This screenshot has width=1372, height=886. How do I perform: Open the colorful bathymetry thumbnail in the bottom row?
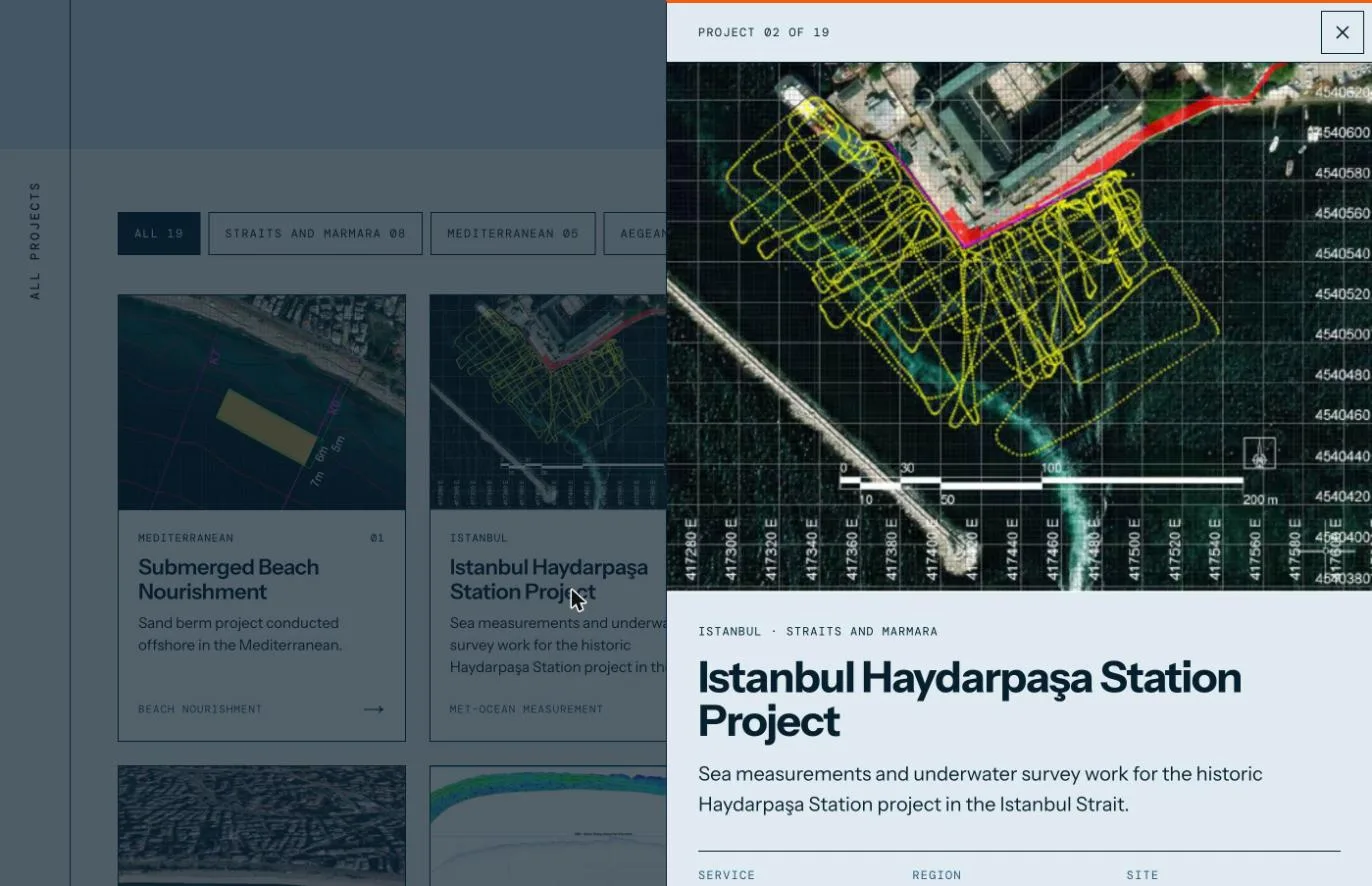coord(548,826)
